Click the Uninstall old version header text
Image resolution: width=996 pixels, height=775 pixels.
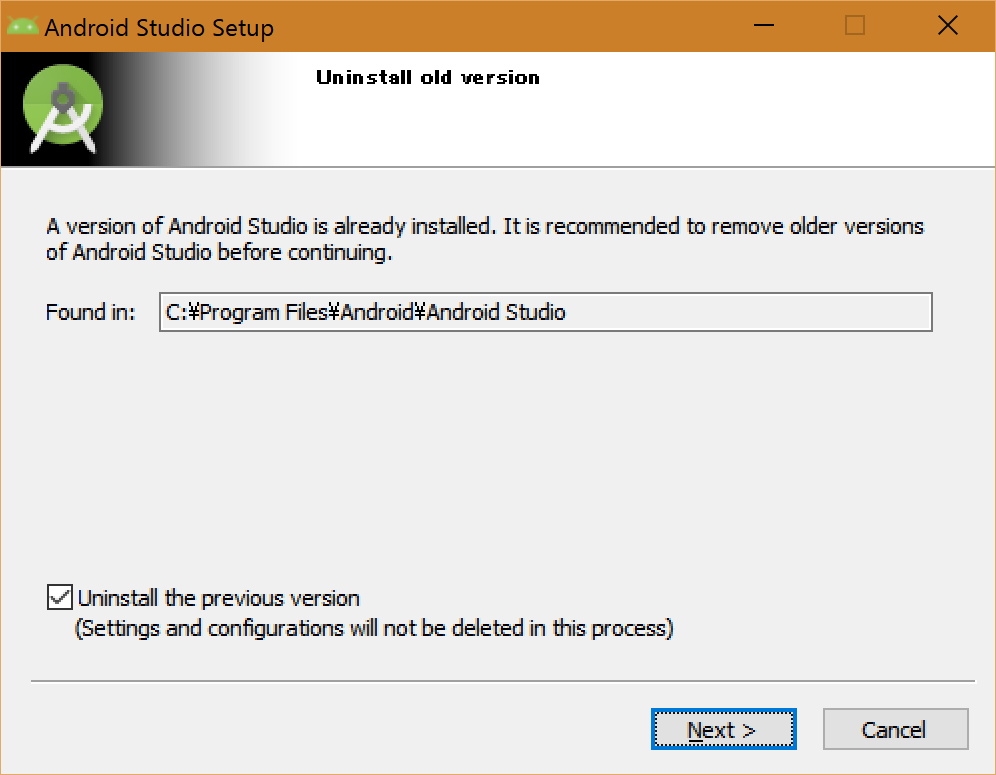click(428, 77)
